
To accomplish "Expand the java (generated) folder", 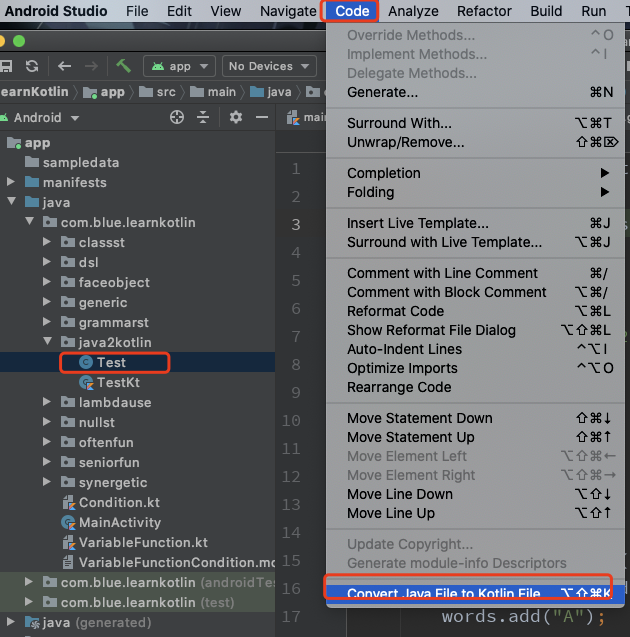I will (x=11, y=622).
